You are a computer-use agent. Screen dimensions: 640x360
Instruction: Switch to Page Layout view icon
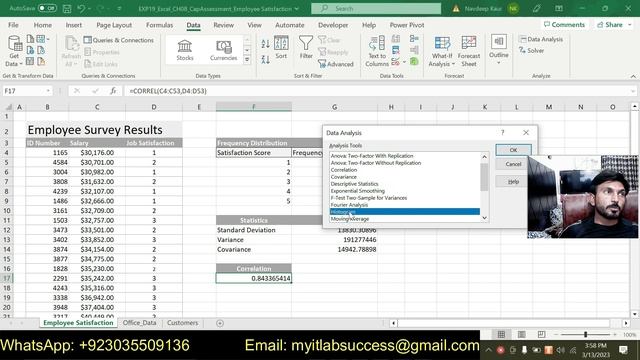[x=521, y=334]
